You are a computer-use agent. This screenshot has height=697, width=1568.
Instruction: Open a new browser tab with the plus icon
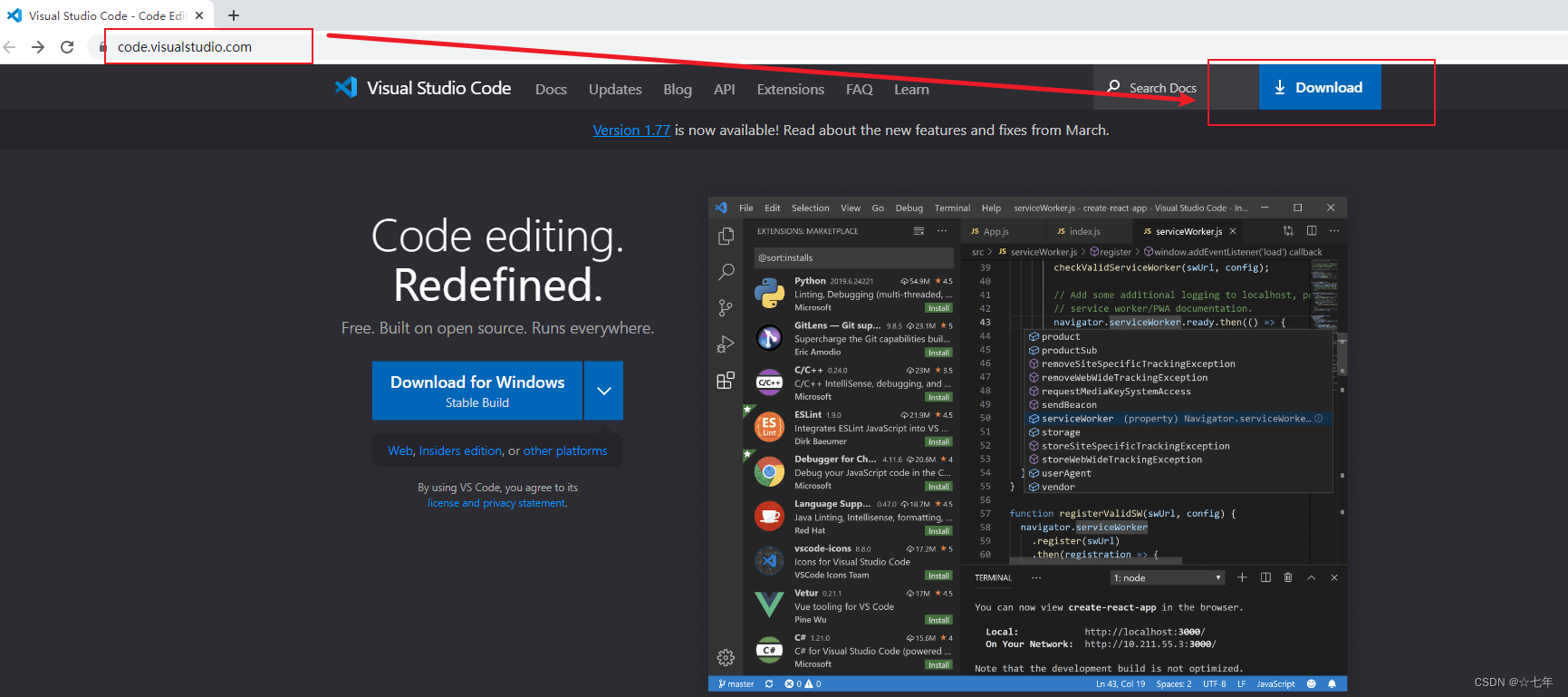(x=234, y=15)
